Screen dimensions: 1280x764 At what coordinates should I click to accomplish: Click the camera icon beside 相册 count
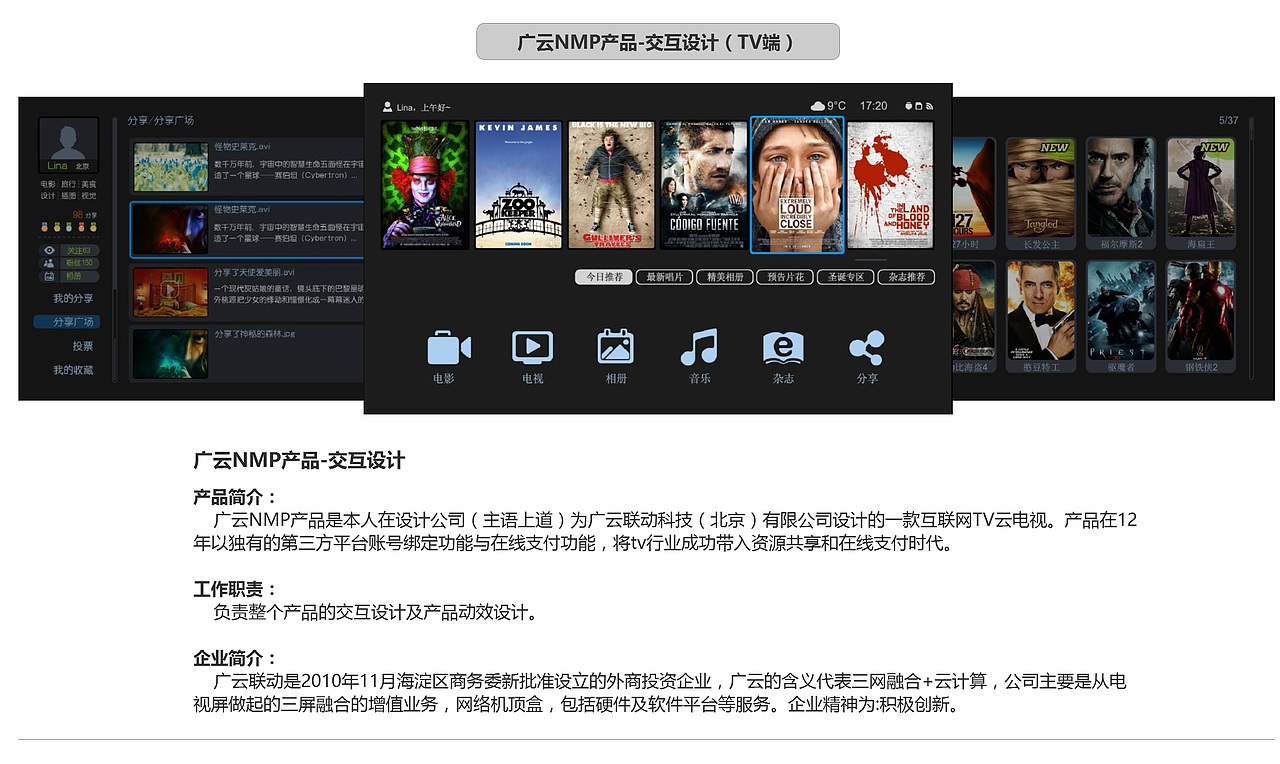[49, 276]
